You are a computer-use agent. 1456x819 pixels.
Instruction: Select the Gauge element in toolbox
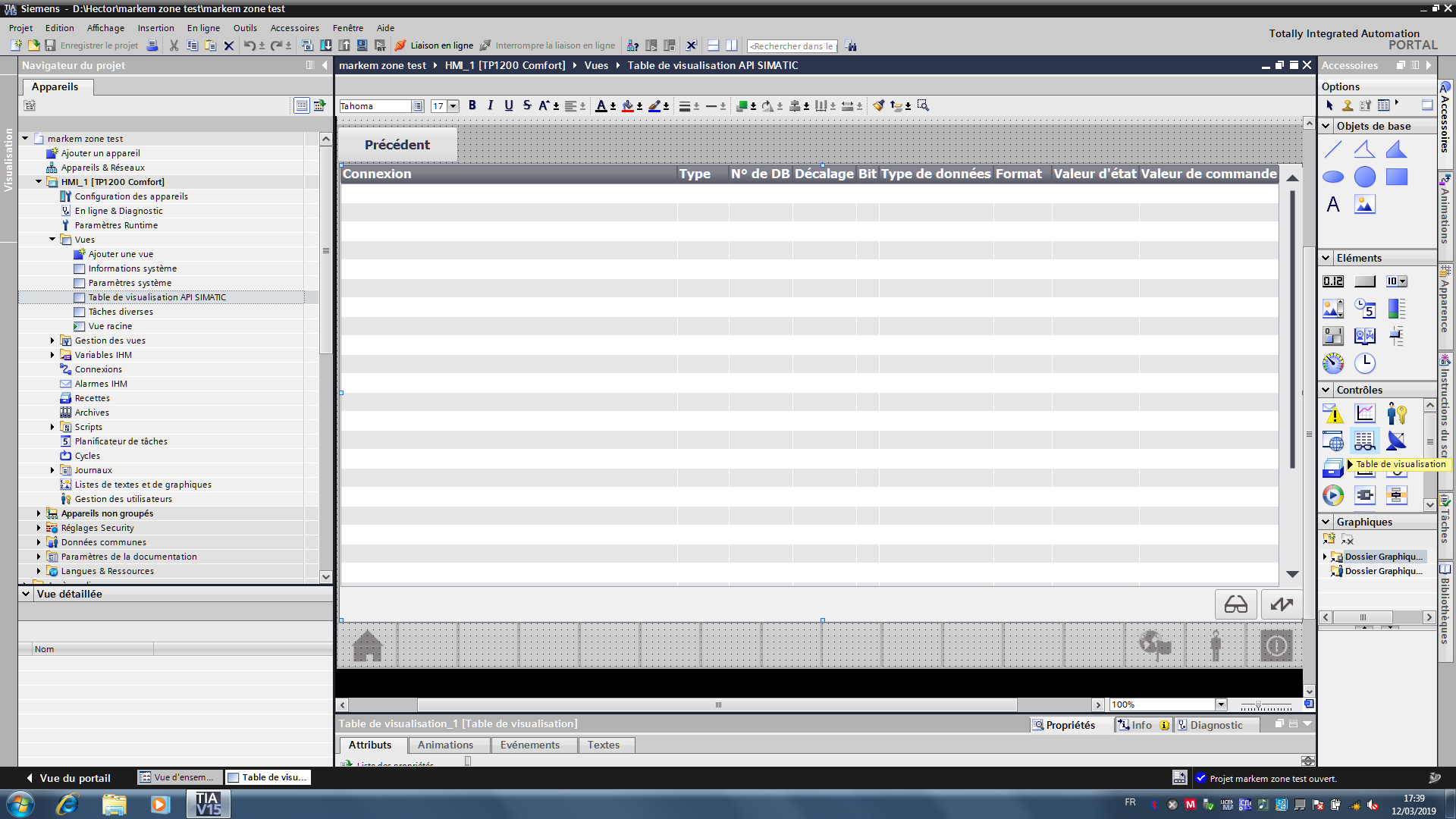pos(1333,363)
